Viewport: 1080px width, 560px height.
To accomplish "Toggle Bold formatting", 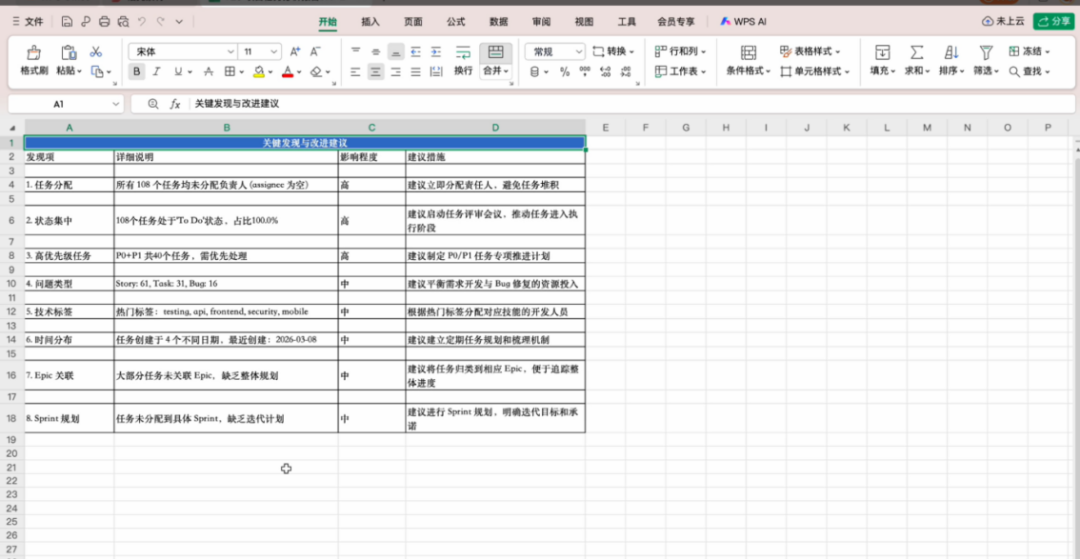I will click(136, 71).
